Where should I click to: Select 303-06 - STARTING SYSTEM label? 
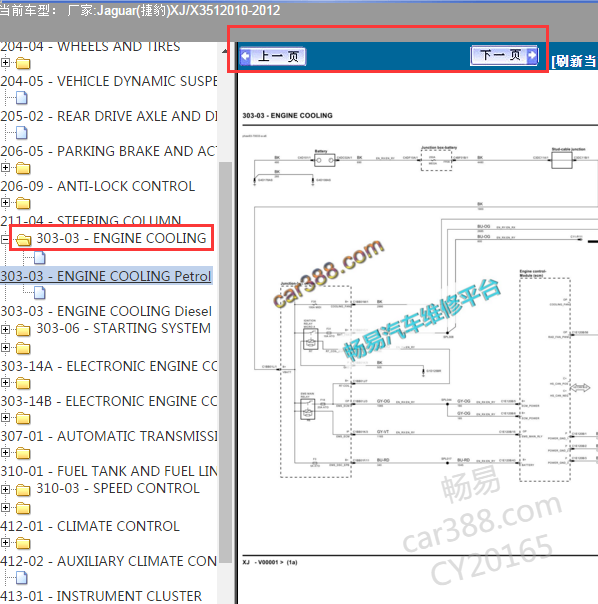tap(123, 329)
